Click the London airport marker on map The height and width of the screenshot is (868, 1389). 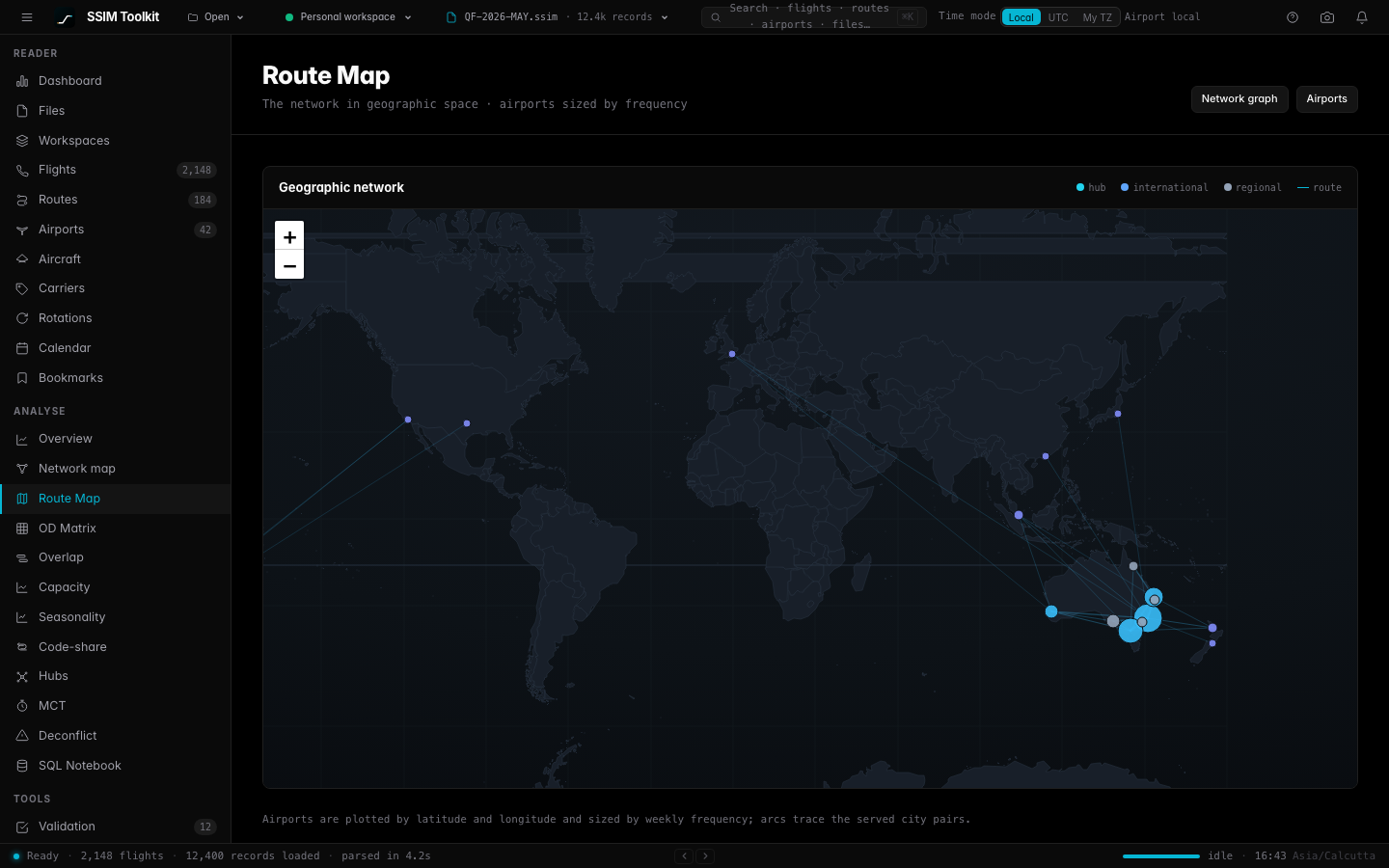click(732, 354)
